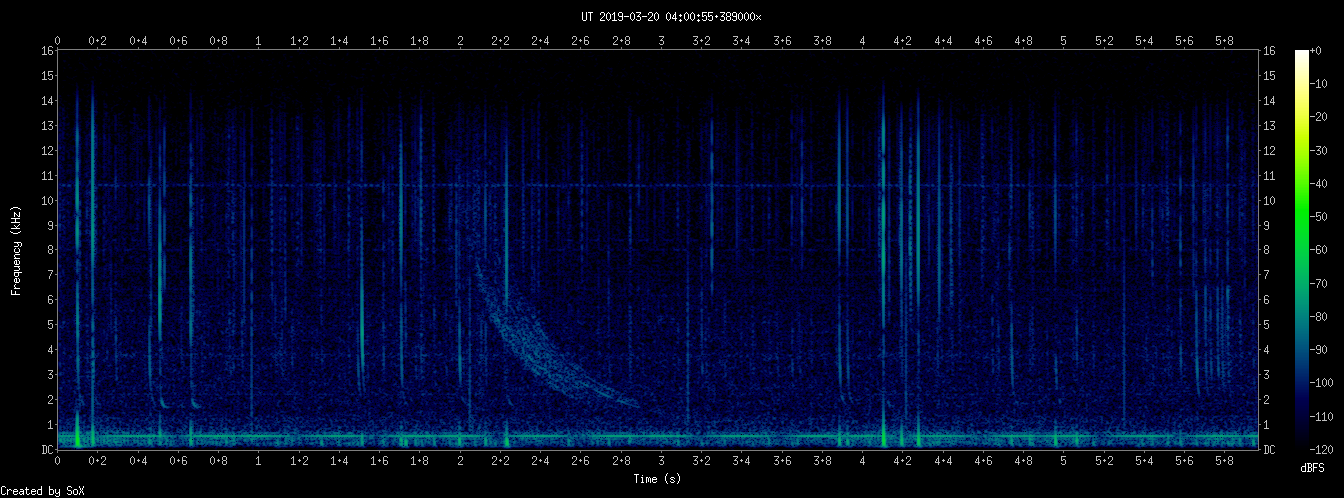The height and width of the screenshot is (498, 1344).
Task: Click "2.2" on the top time axis
Action: 500,41
